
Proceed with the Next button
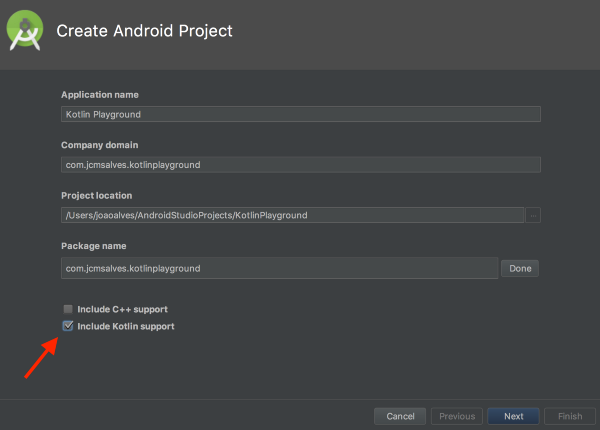coord(514,416)
